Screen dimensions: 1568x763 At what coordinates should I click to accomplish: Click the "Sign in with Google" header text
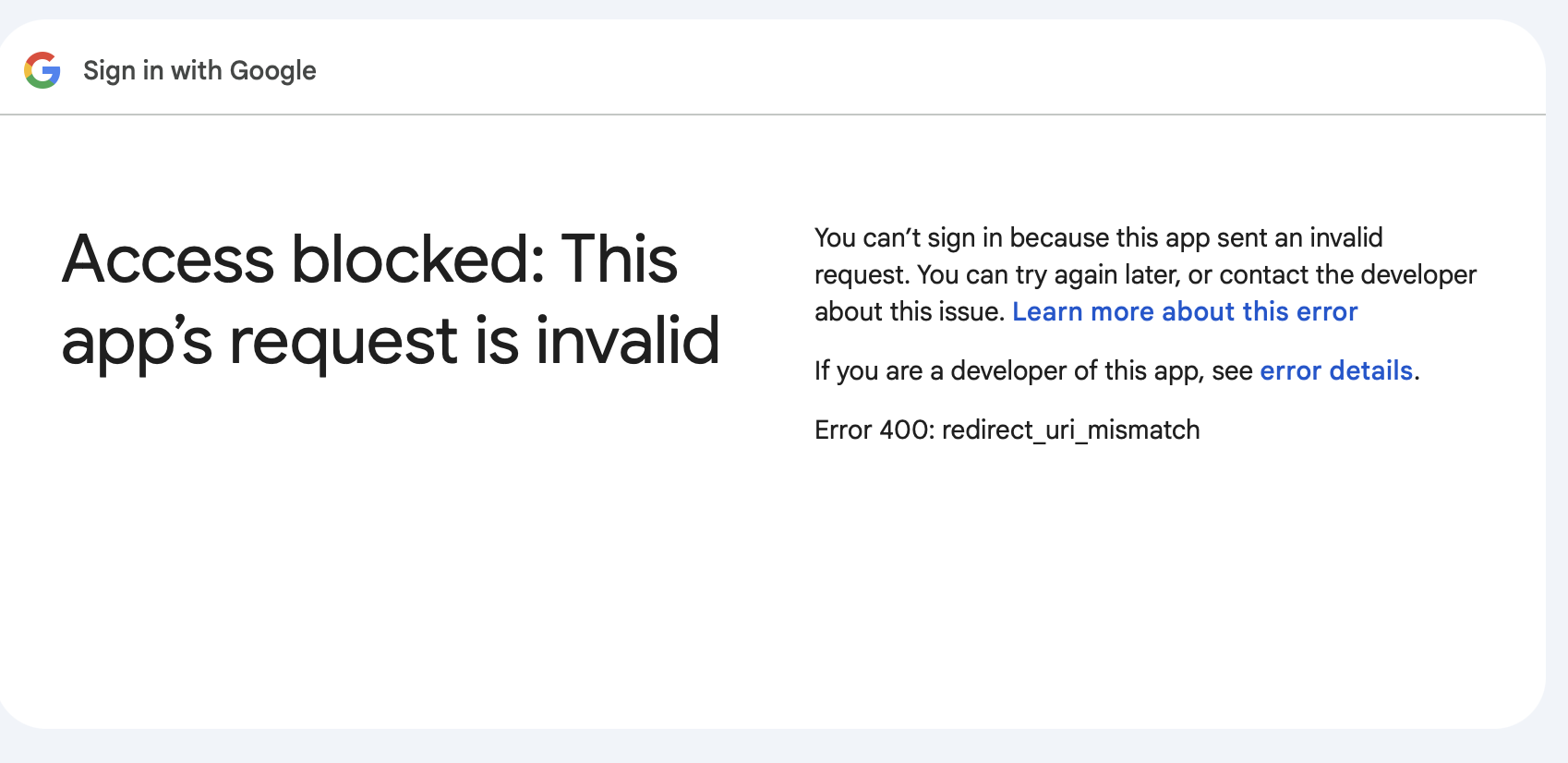(199, 70)
